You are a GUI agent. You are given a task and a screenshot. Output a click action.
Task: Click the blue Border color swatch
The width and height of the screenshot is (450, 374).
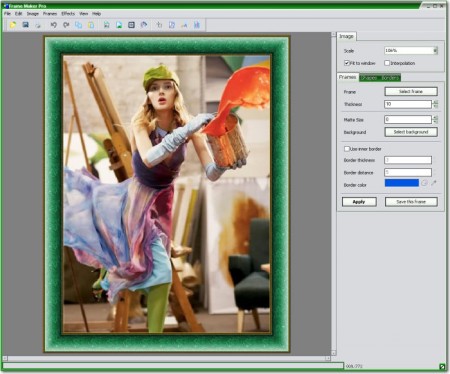402,183
